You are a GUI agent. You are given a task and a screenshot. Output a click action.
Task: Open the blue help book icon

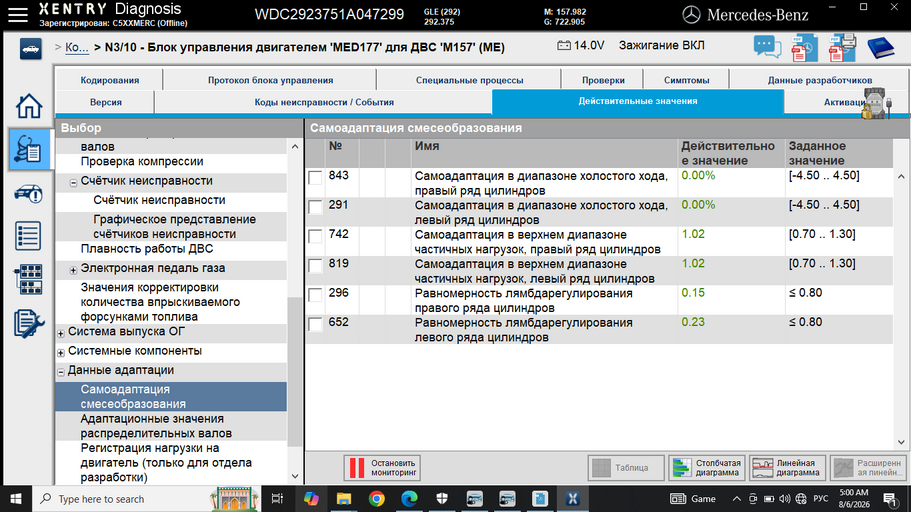coord(880,48)
